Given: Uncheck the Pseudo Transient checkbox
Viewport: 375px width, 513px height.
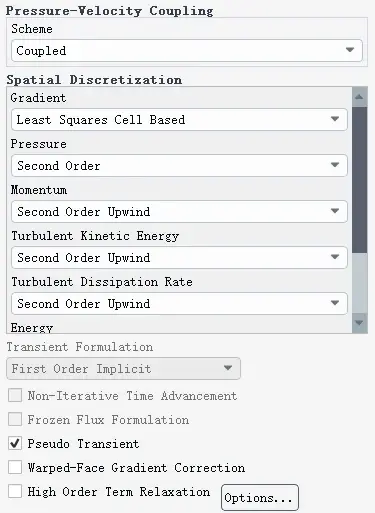Looking at the screenshot, I should click(15, 444).
